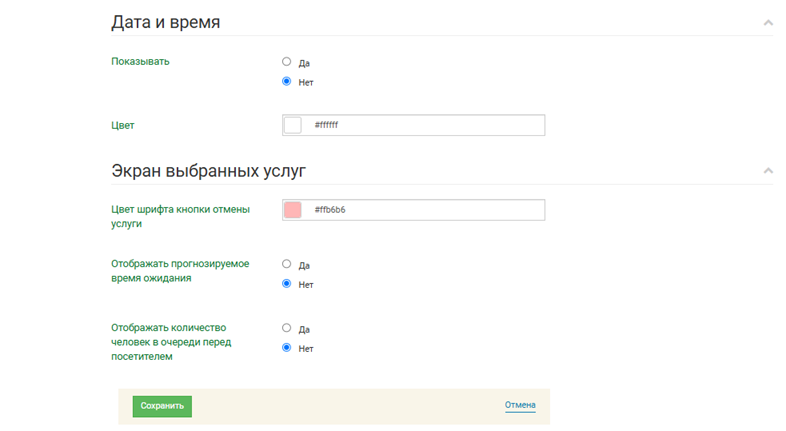Select "Да" for the Показывать option
Image resolution: width=786 pixels, height=431 pixels.
point(287,62)
